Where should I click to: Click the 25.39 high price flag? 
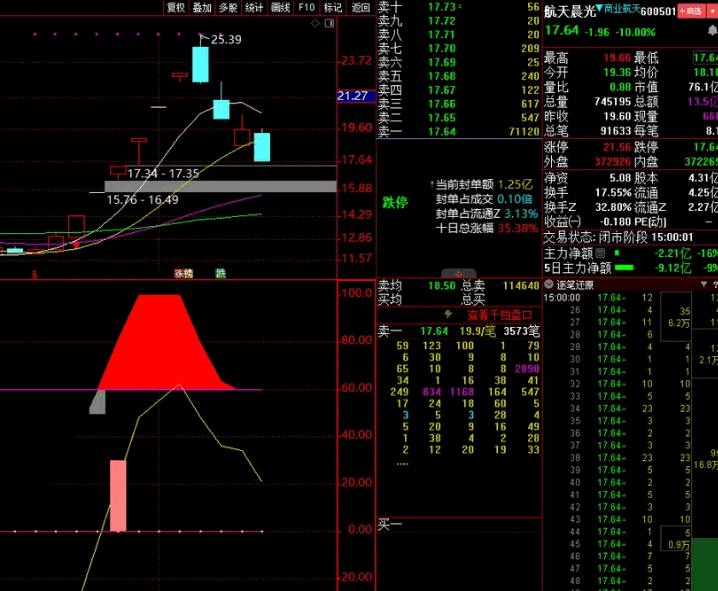[x=226, y=39]
